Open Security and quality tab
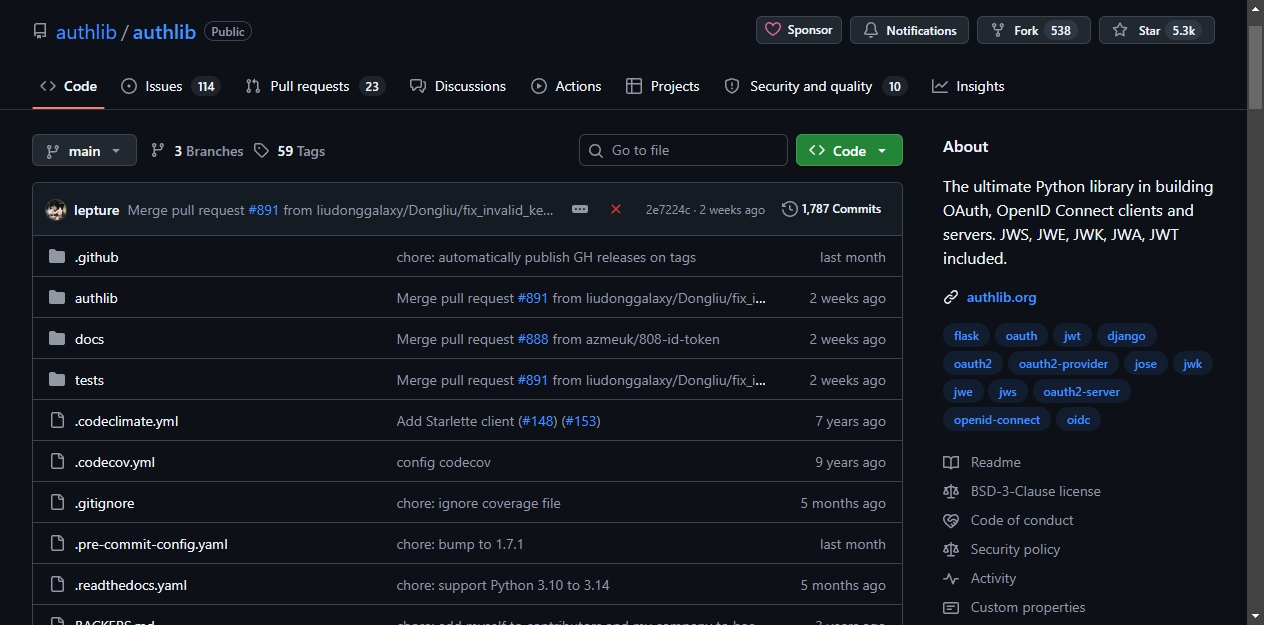The image size is (1264, 625). click(815, 86)
